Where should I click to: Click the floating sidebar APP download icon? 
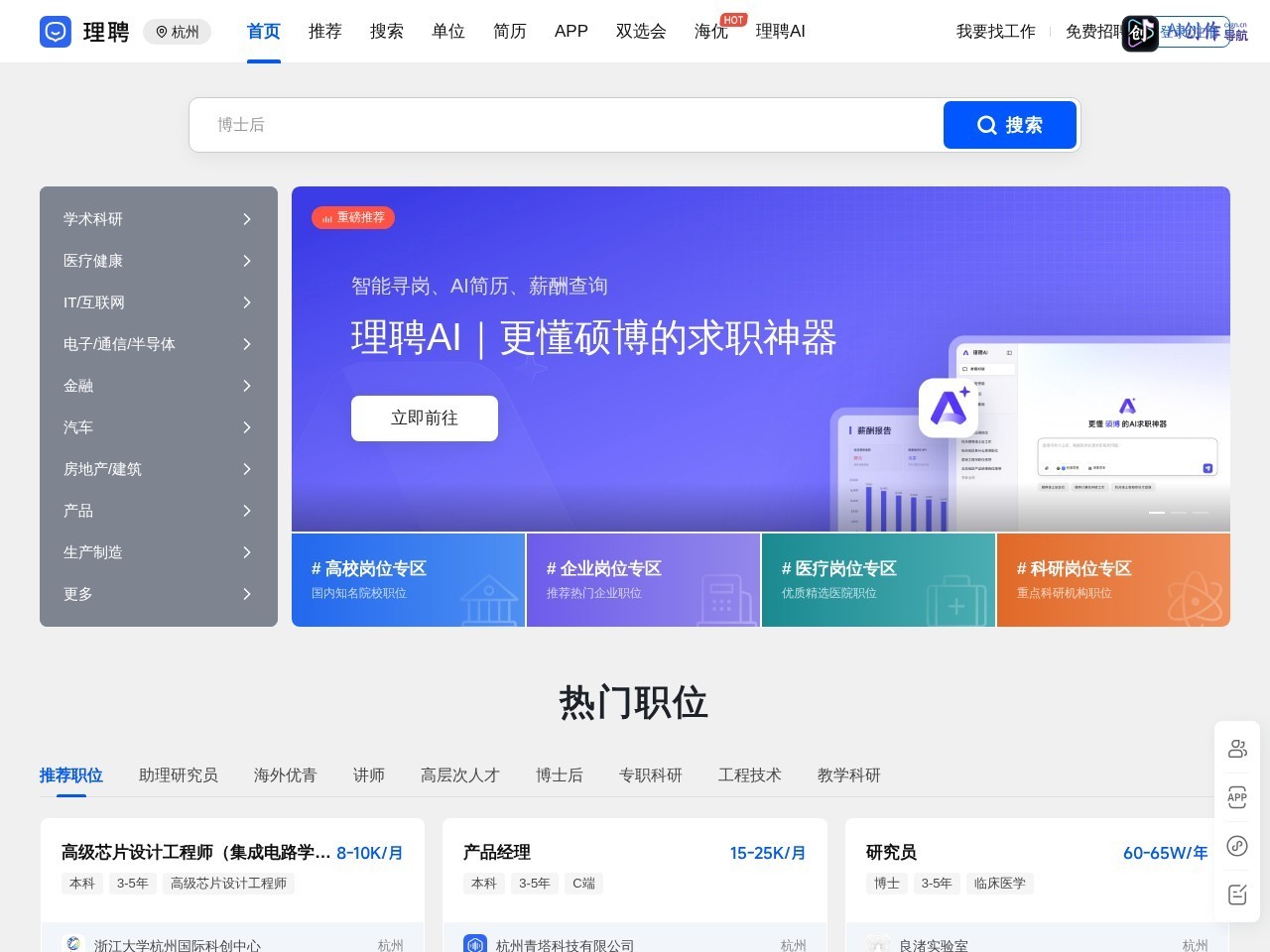(1237, 797)
